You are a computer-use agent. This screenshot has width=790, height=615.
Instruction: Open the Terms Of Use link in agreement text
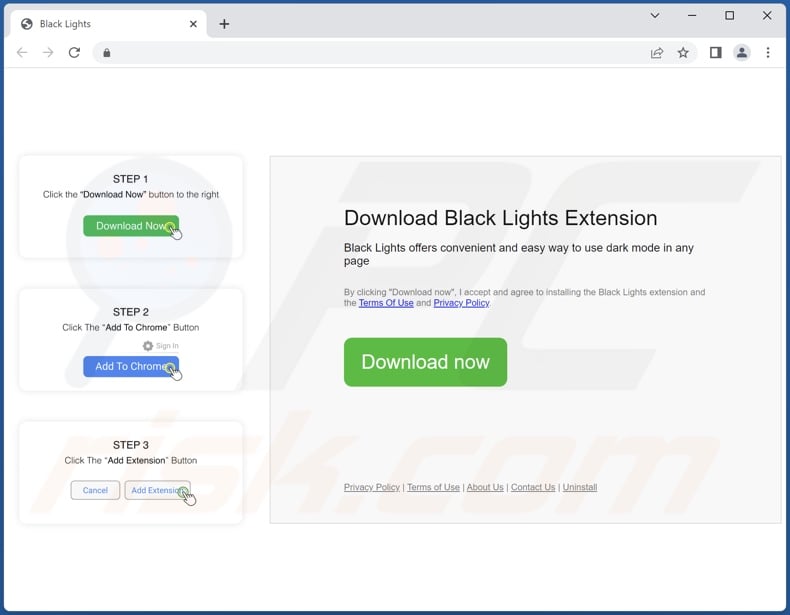pos(386,303)
